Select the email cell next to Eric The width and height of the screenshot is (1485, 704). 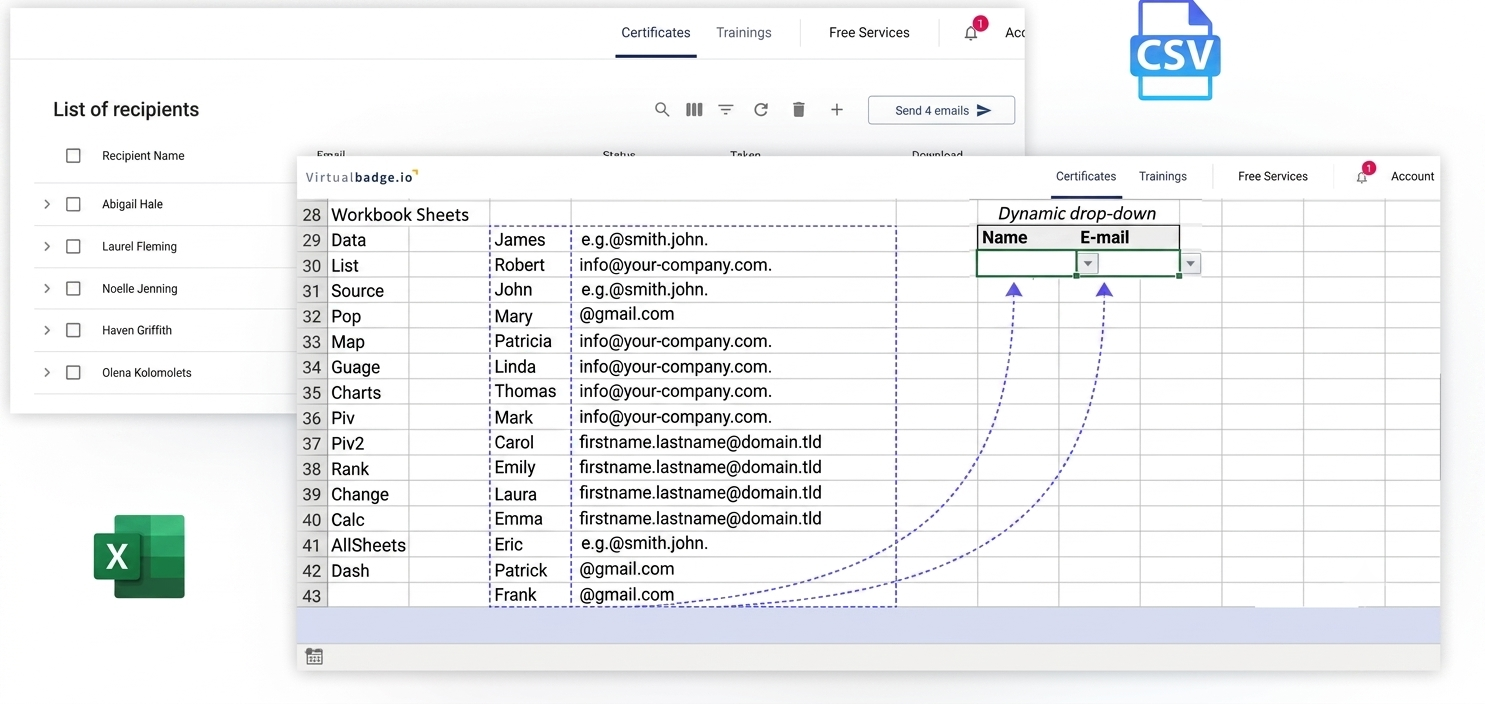[x=733, y=544]
